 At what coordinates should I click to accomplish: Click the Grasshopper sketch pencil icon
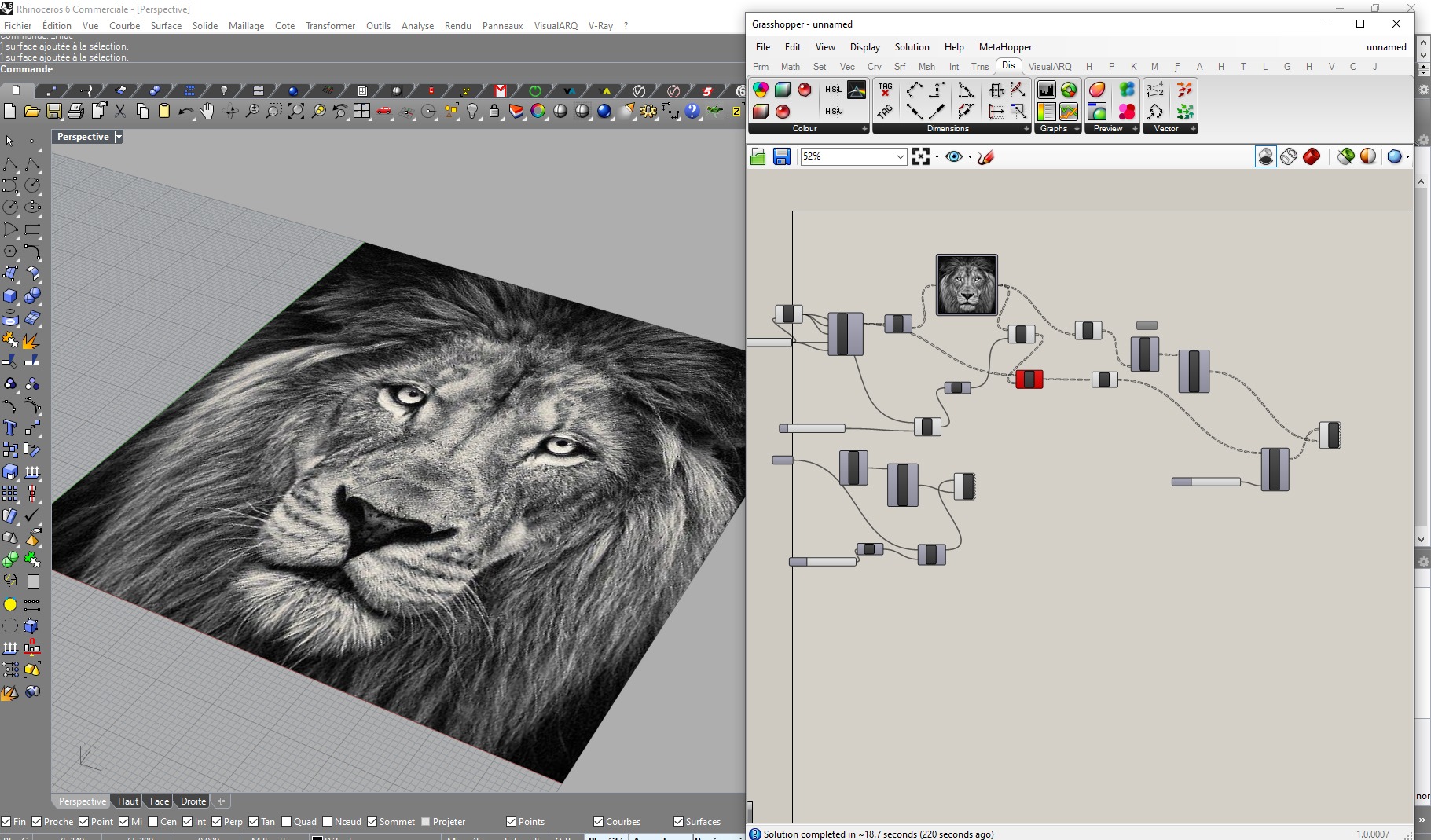pos(986,157)
